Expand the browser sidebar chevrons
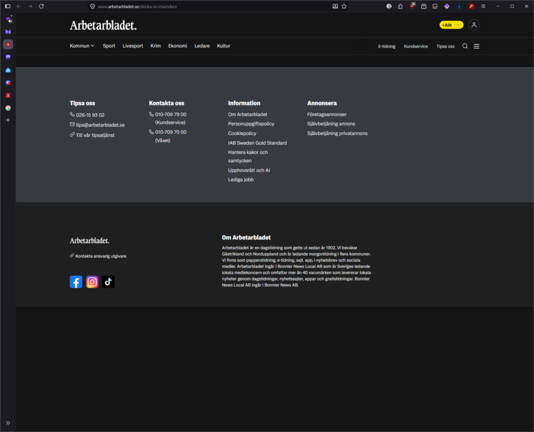This screenshot has height=432, width=534. coord(8,423)
